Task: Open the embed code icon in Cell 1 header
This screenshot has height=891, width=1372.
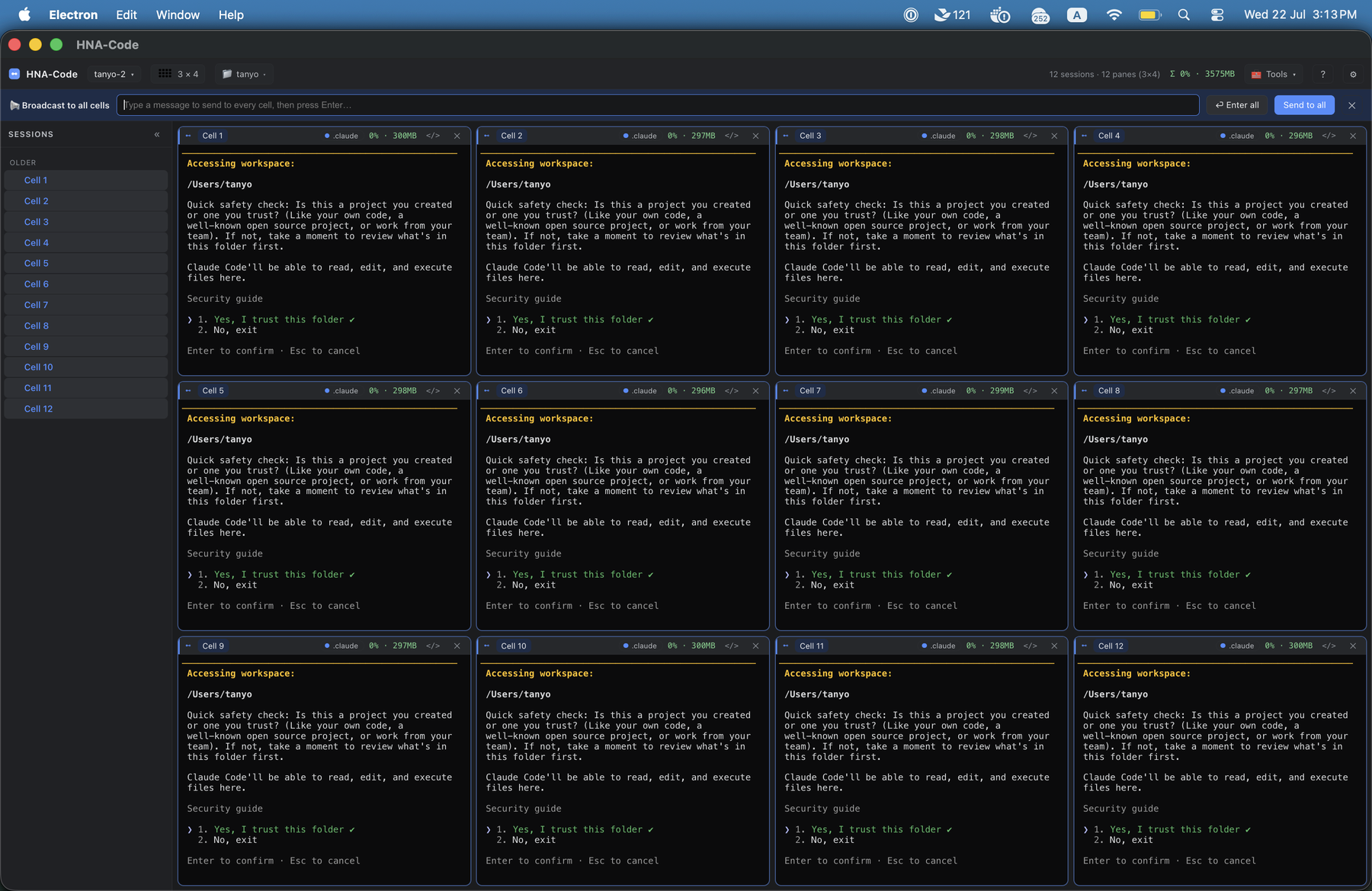Action: click(x=433, y=136)
